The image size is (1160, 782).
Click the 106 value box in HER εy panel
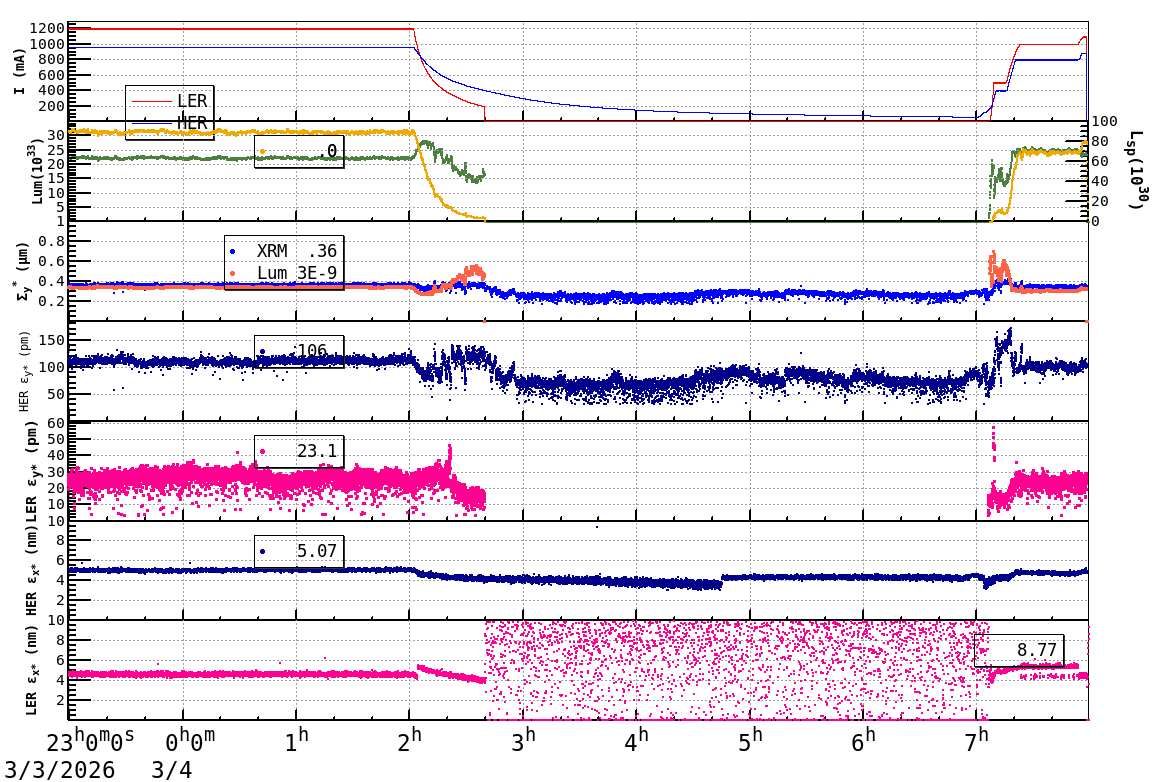(299, 351)
